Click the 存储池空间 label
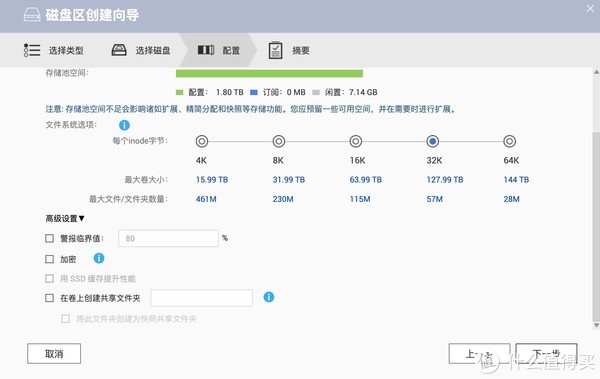 click(67, 73)
